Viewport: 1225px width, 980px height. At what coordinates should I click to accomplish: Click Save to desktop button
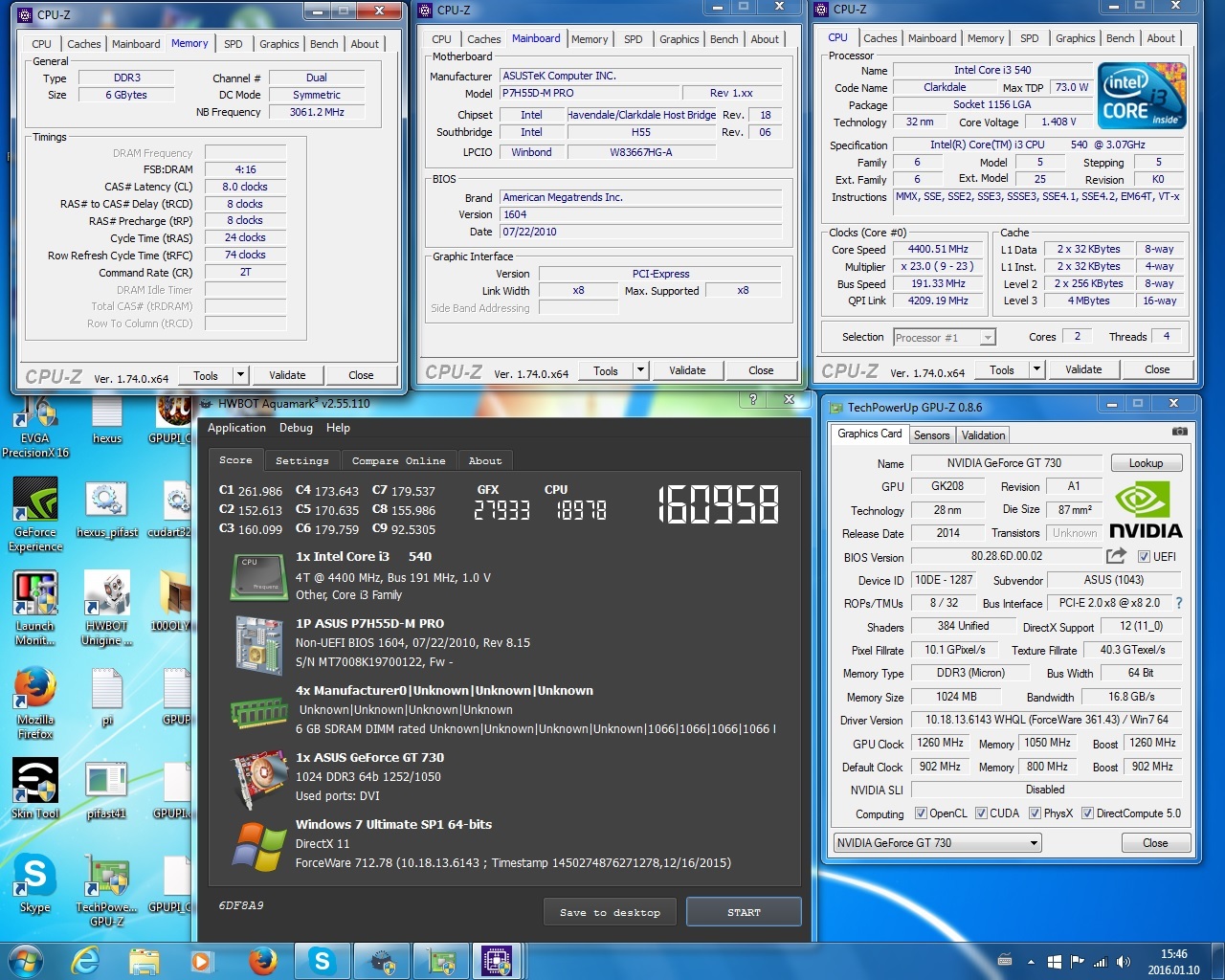click(x=610, y=912)
